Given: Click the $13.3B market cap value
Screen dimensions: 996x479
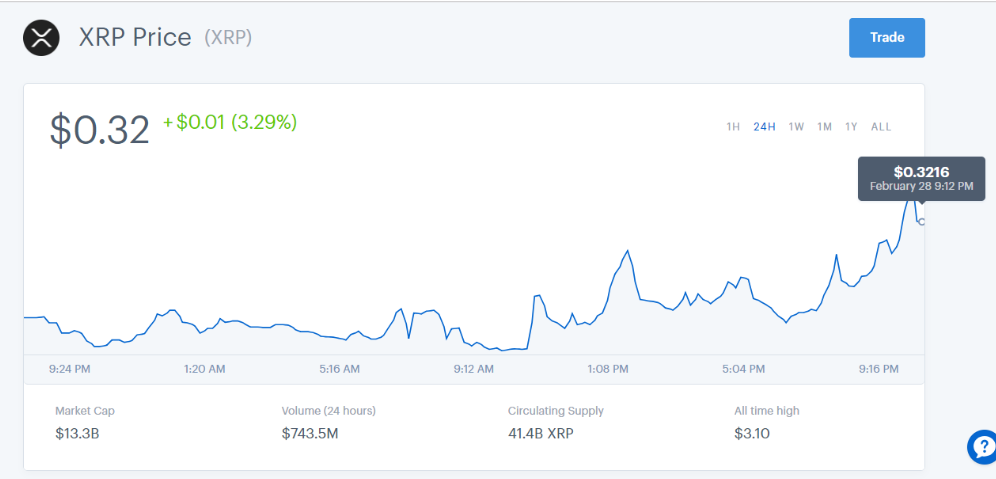Looking at the screenshot, I should click(77, 435).
